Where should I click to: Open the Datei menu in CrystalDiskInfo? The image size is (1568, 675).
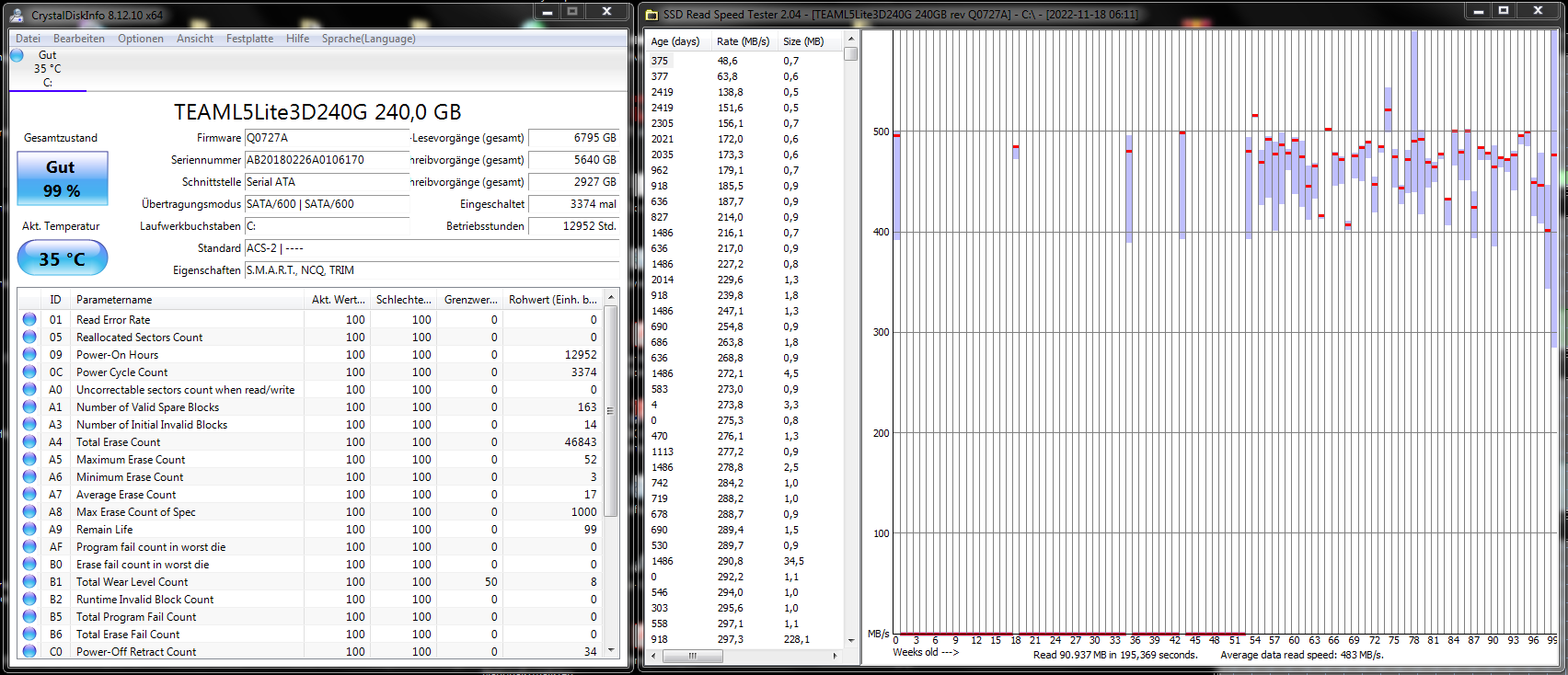point(28,39)
